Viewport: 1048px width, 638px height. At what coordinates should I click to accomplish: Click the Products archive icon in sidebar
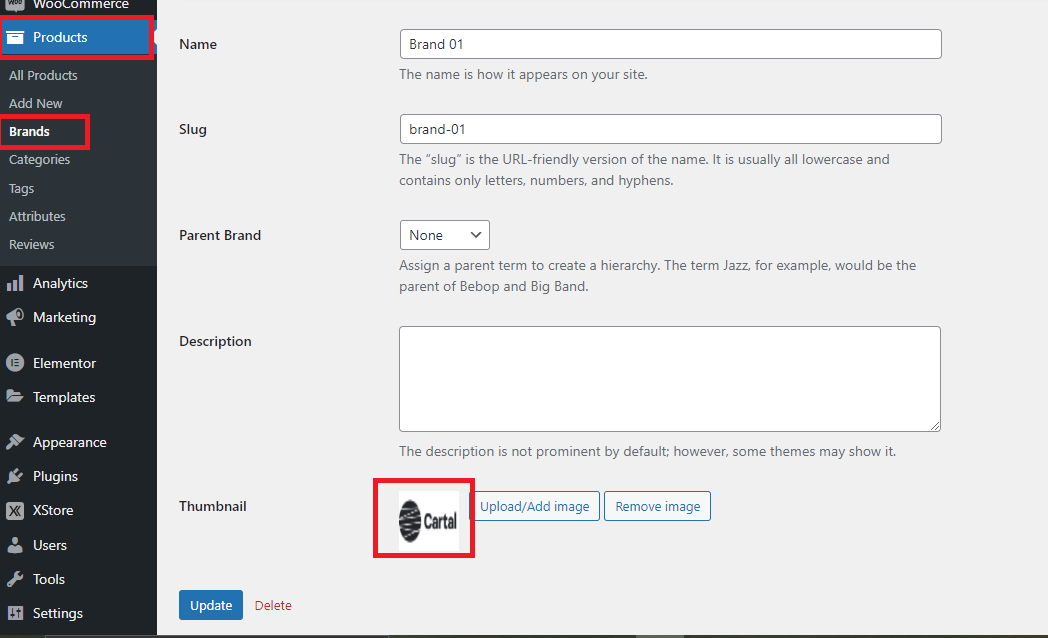pos(15,37)
